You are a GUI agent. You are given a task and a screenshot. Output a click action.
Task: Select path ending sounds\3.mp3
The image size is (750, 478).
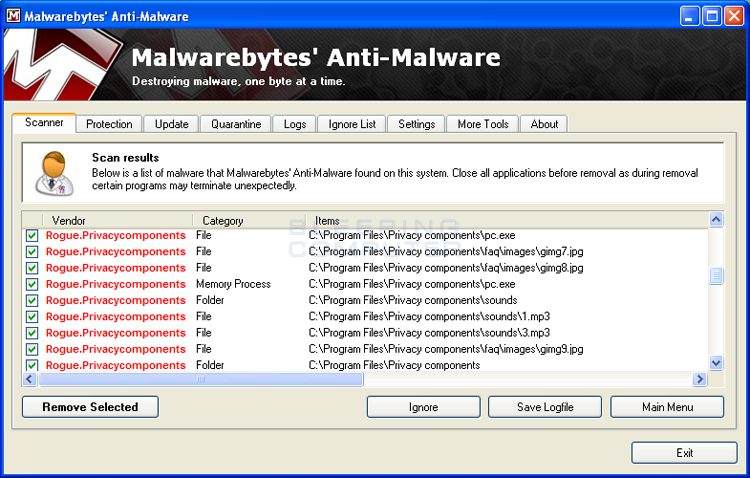tap(429, 333)
